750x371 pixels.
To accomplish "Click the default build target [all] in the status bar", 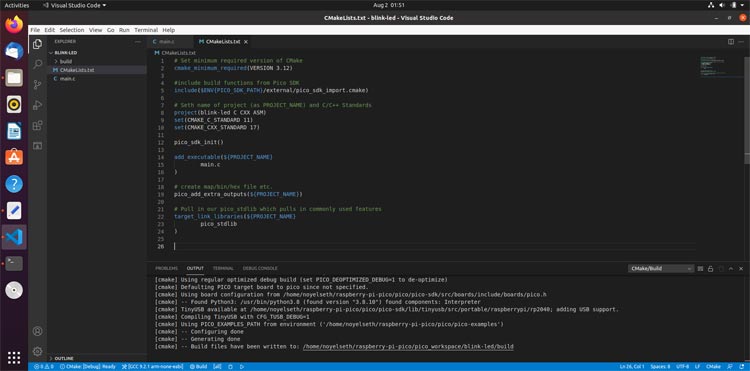I will (x=217, y=367).
